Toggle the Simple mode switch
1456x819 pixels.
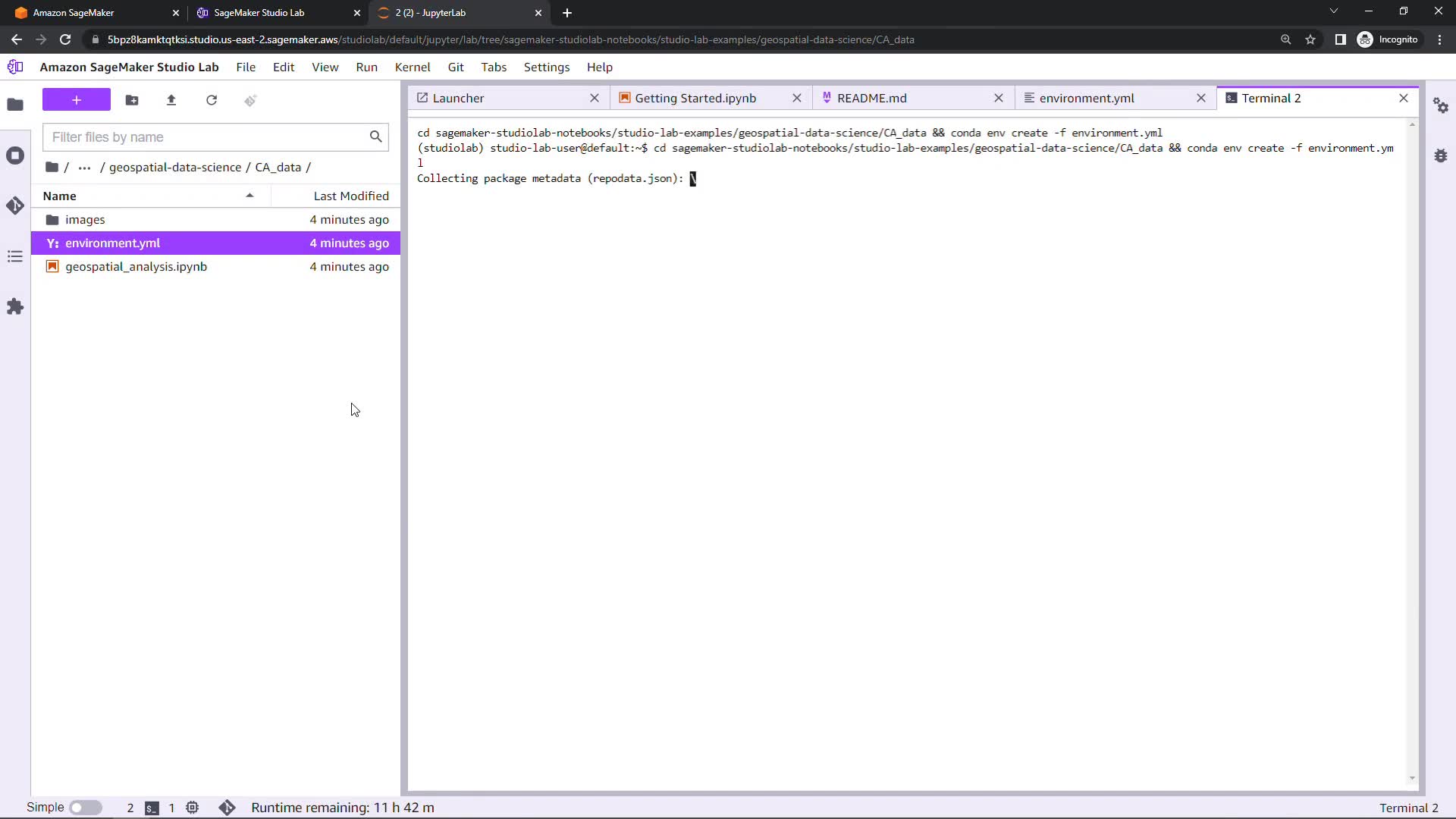pos(86,808)
